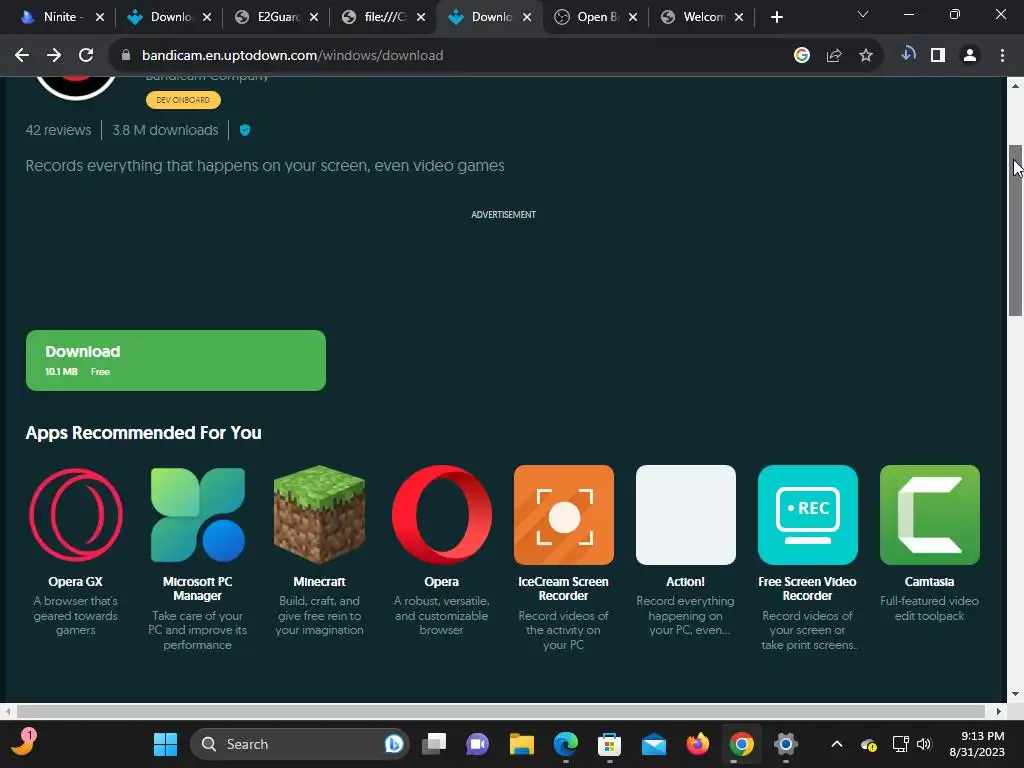The width and height of the screenshot is (1024, 768).
Task: Expand the tab search dropdown
Action: (x=863, y=14)
